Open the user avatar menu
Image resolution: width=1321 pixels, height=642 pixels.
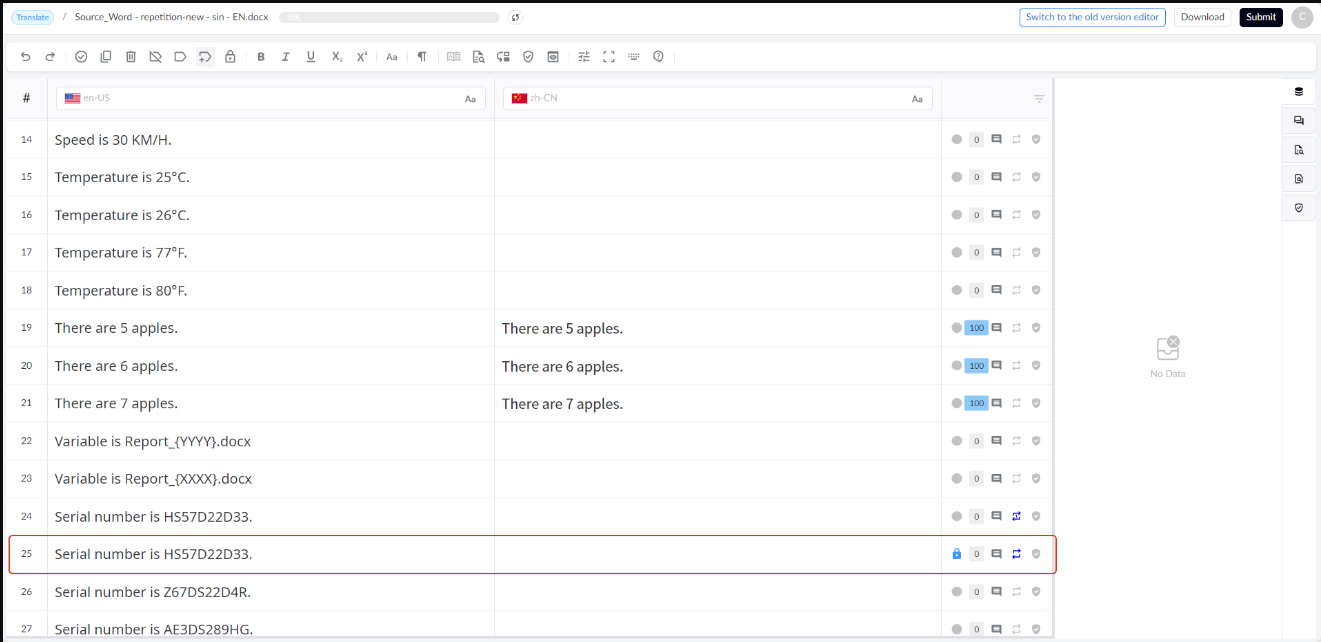(x=1302, y=17)
